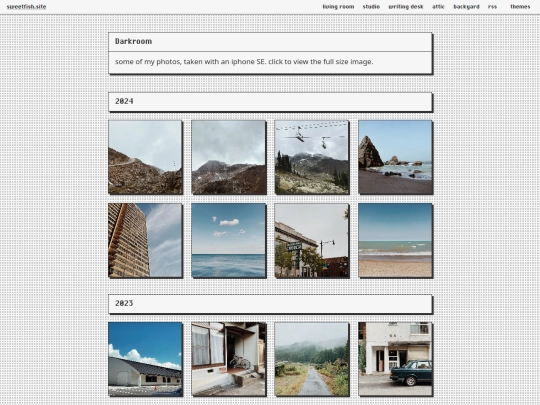The image size is (540, 405).
Task: View the ski lift chairs photo
Action: point(312,157)
